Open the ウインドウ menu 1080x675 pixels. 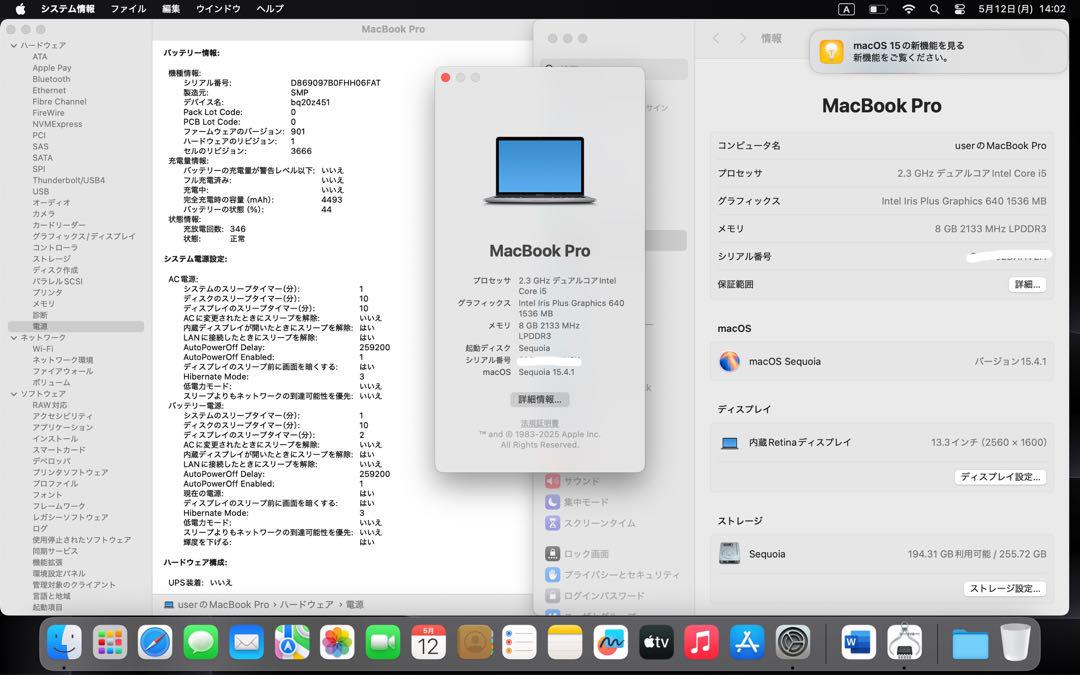(x=218, y=9)
